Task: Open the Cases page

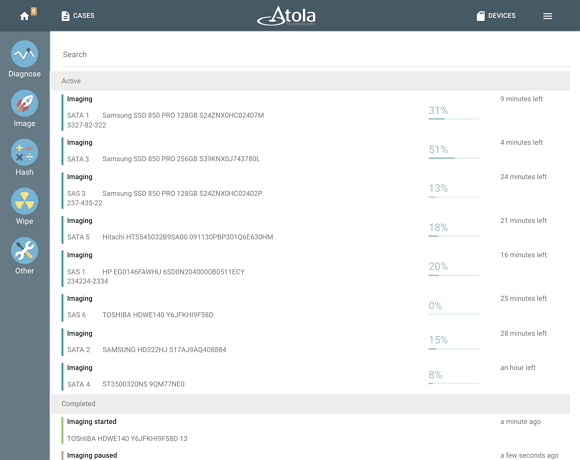Action: tap(78, 16)
